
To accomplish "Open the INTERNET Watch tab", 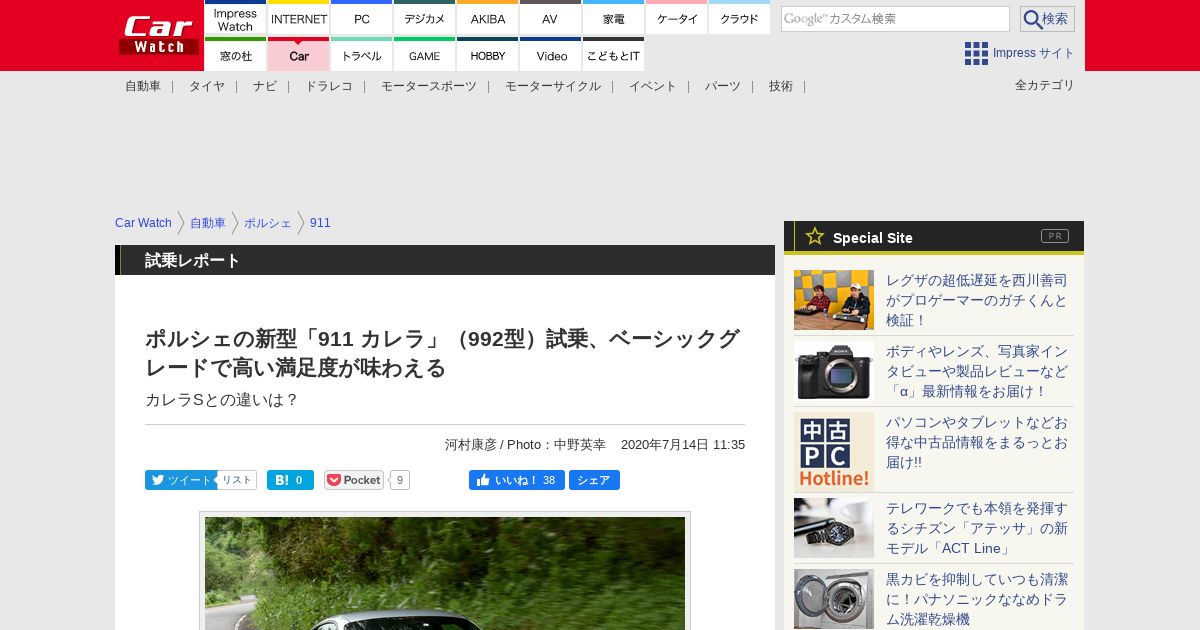I will (x=299, y=18).
